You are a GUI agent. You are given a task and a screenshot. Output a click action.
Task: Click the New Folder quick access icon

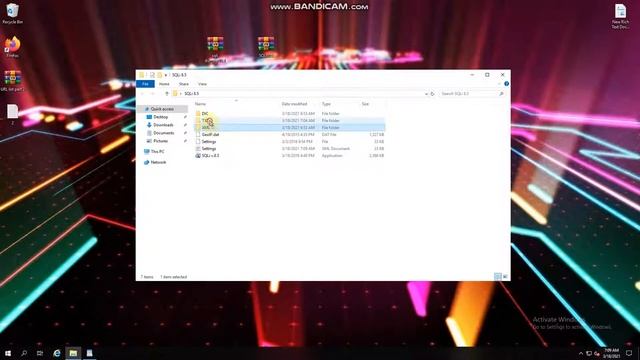160,75
